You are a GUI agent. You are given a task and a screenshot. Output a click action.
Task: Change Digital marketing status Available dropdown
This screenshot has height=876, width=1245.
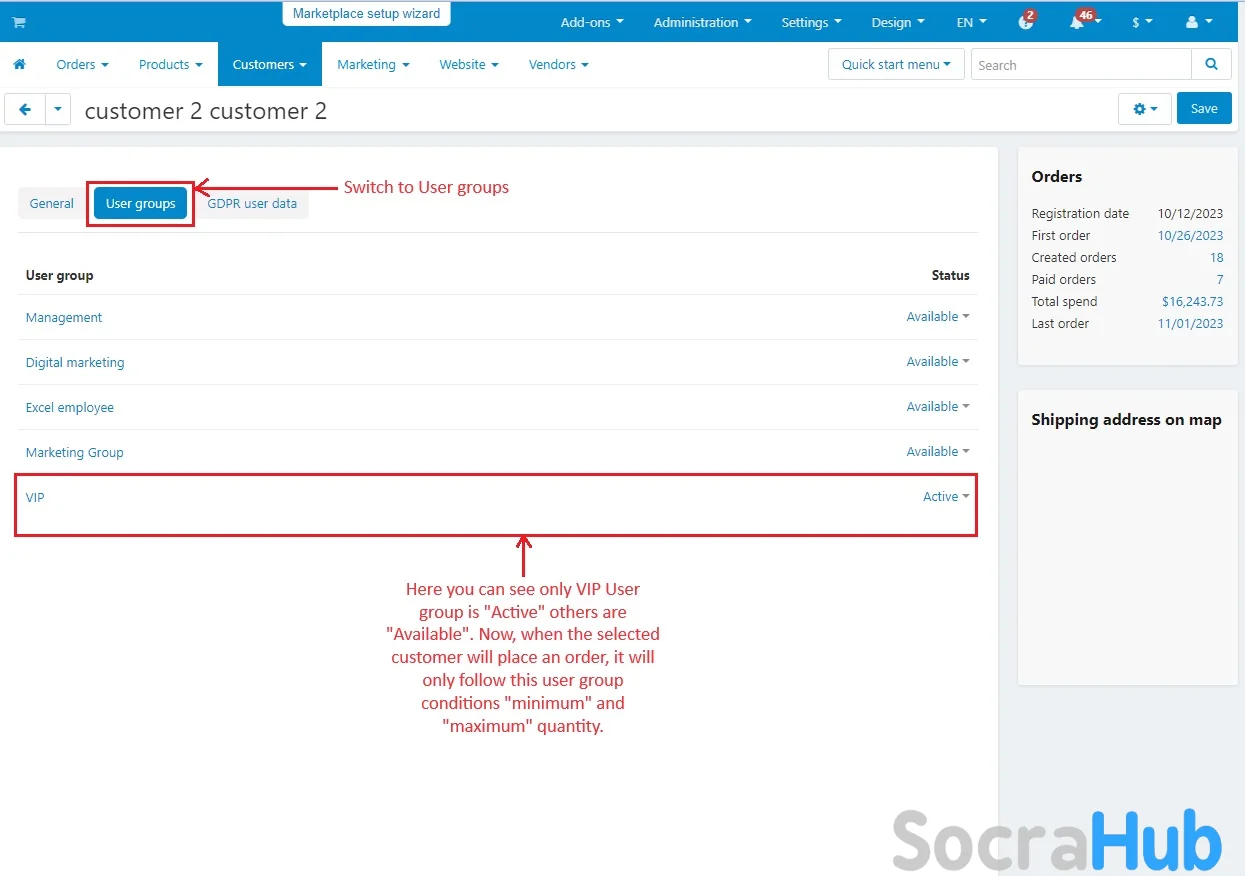pos(938,361)
